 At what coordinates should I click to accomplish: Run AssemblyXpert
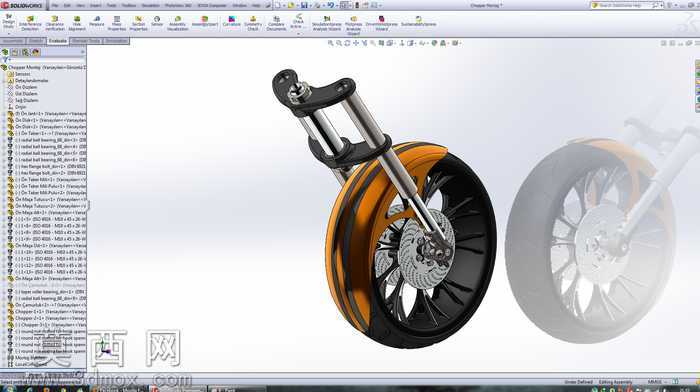pyautogui.click(x=204, y=21)
